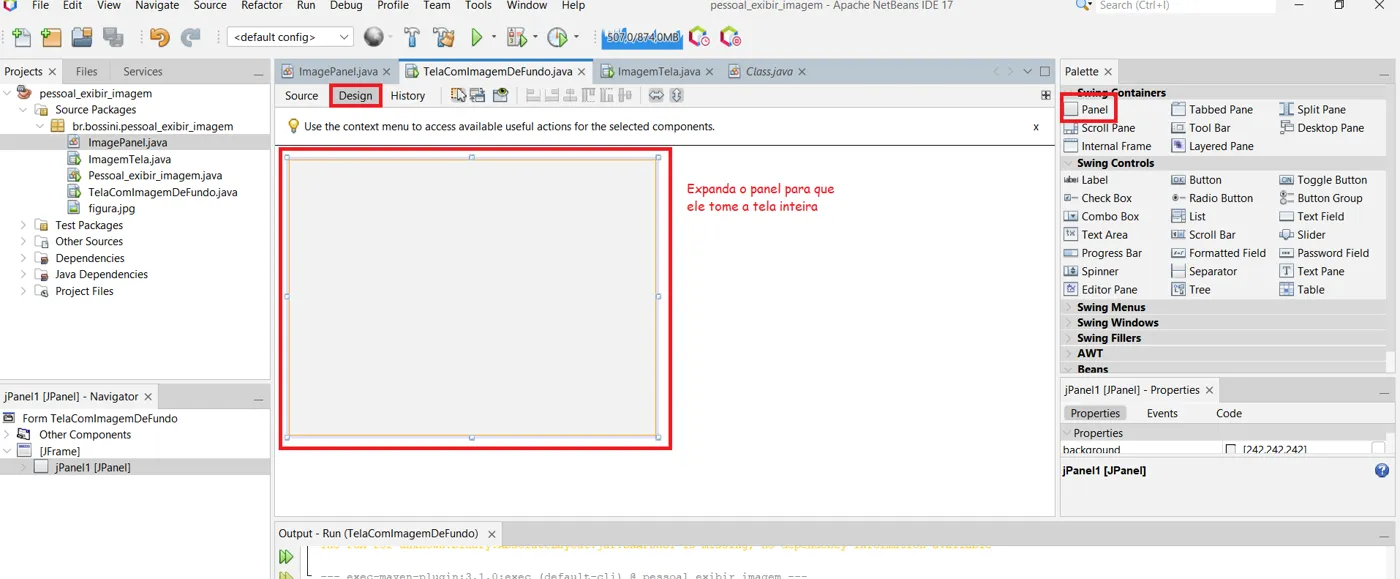Switch to Design view
Viewport: 1400px width, 579px height.
click(355, 96)
